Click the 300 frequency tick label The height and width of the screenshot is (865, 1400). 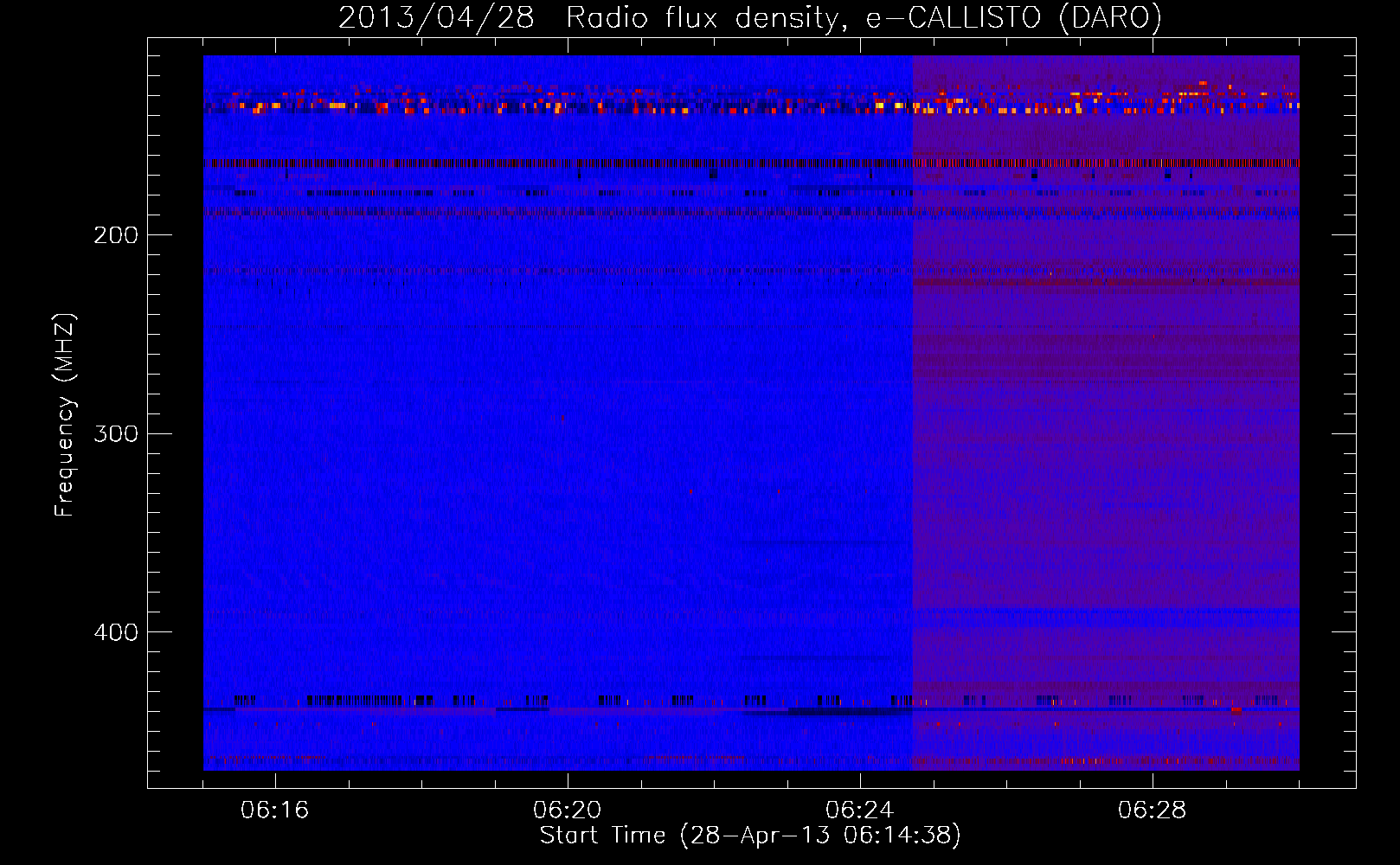pyautogui.click(x=116, y=433)
